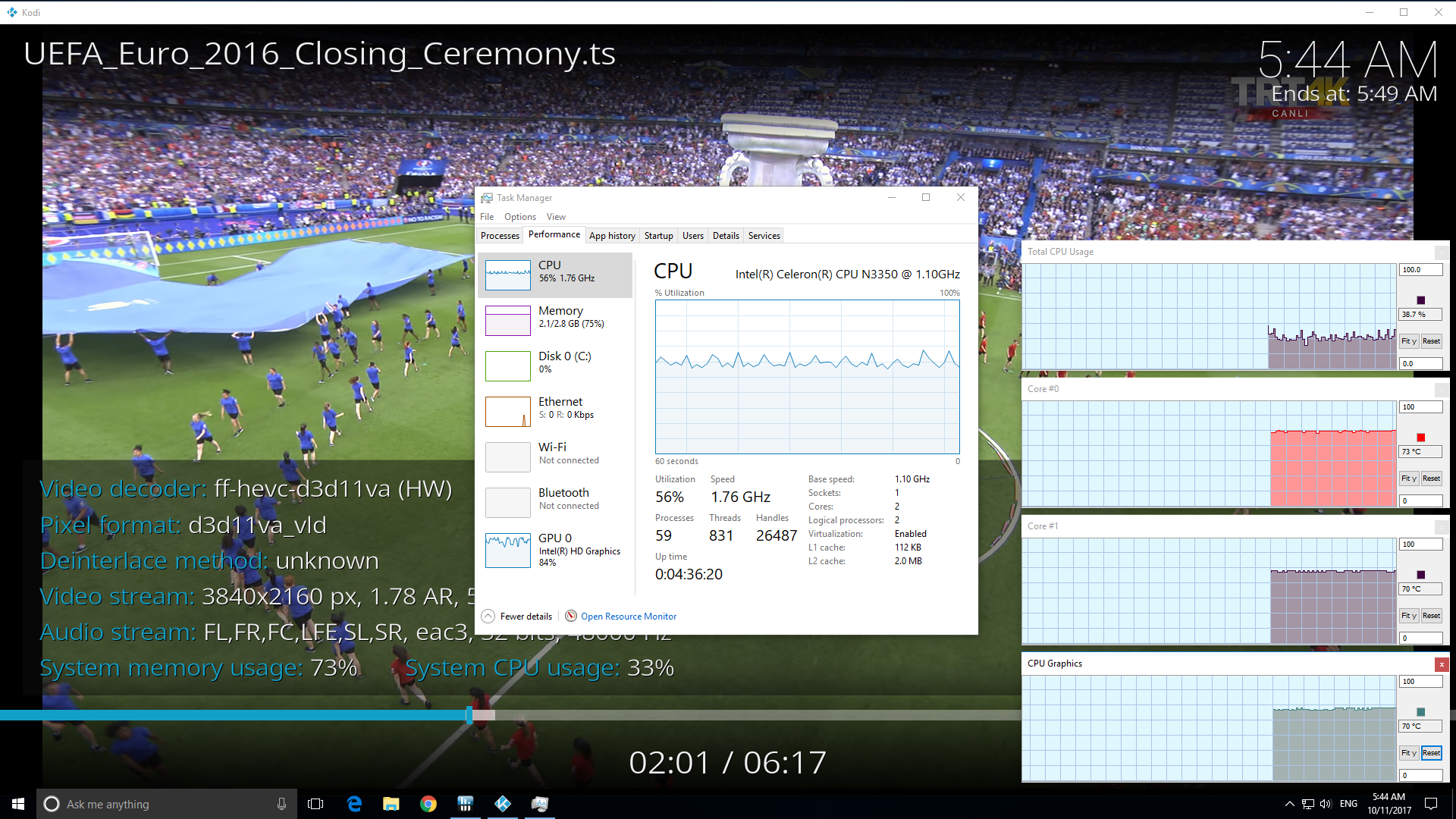Maximize the Task Manager window
1456x819 pixels.
[926, 198]
